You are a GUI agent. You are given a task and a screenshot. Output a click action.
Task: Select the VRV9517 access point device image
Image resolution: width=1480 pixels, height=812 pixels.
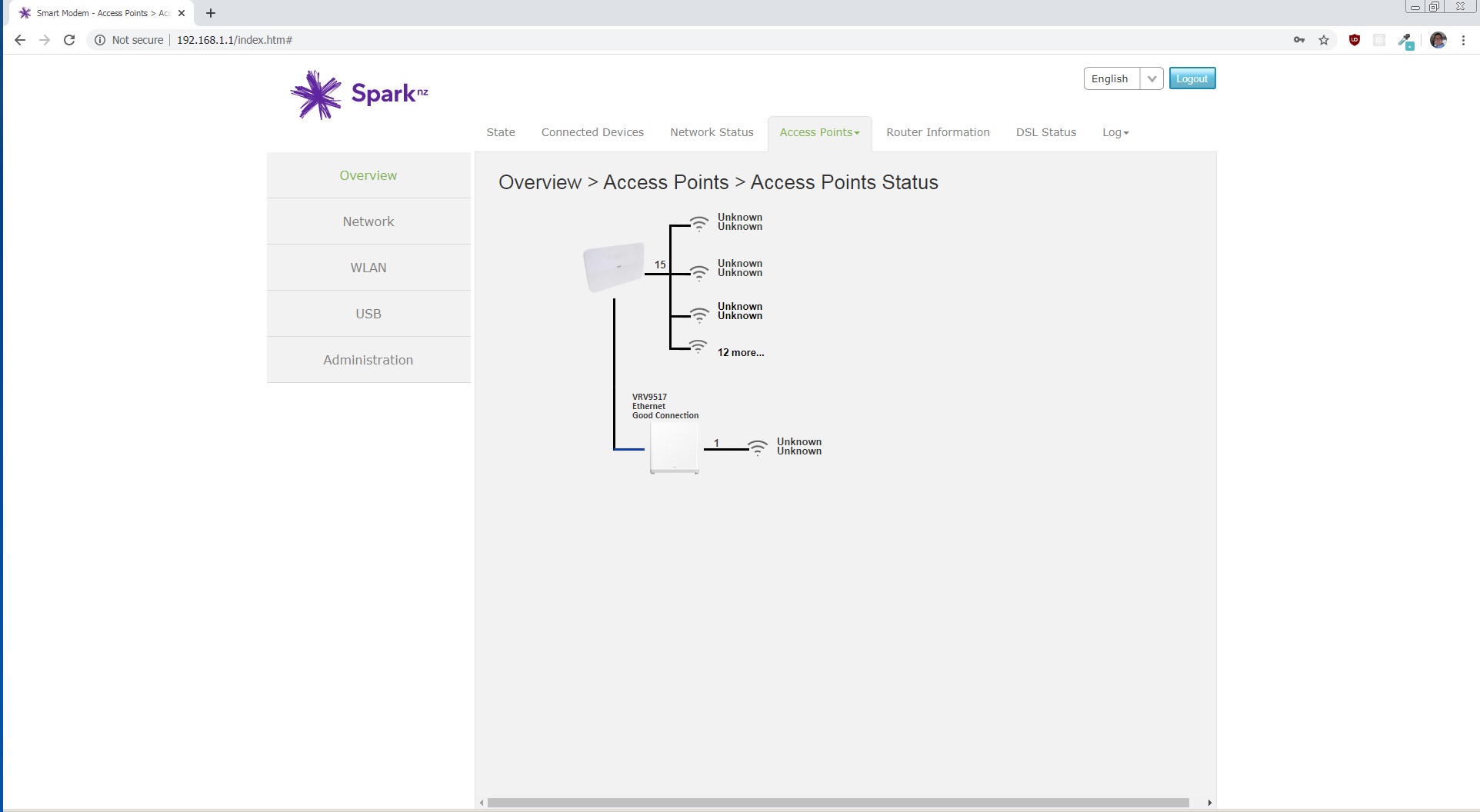674,448
